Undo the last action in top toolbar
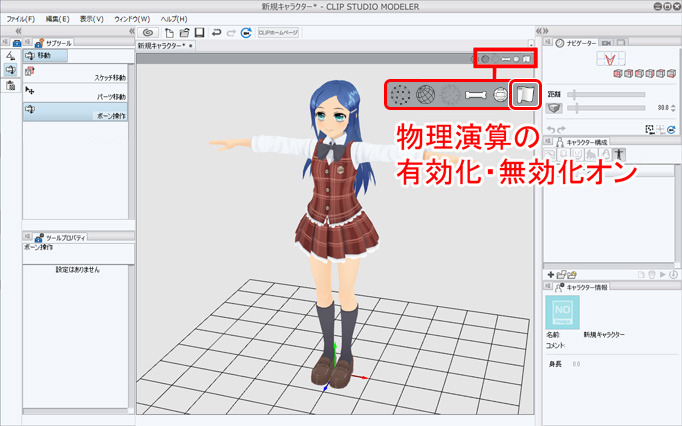Viewport: 682px width, 426px height. pos(216,33)
